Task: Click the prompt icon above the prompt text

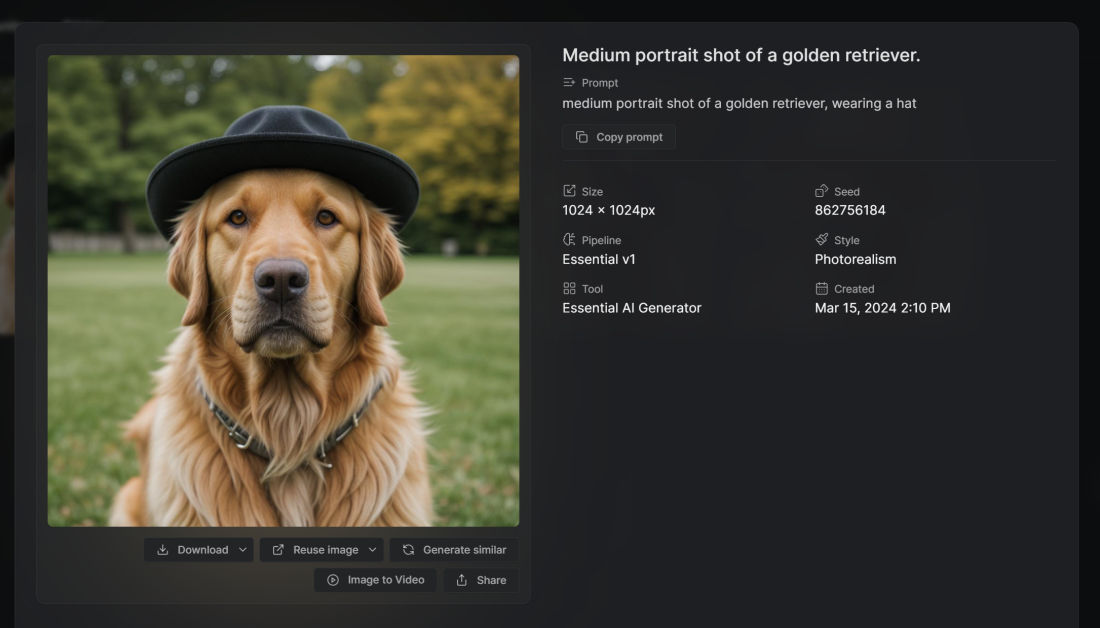Action: 568,83
